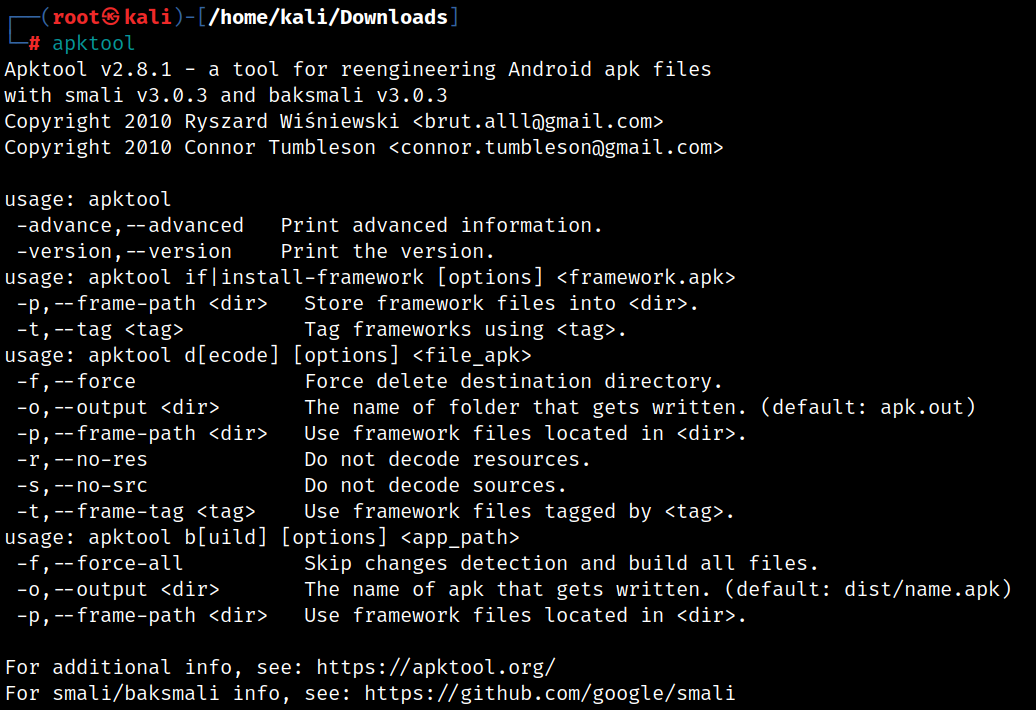Open the github.com/google/smali link
The height and width of the screenshot is (710, 1036).
(x=550, y=693)
